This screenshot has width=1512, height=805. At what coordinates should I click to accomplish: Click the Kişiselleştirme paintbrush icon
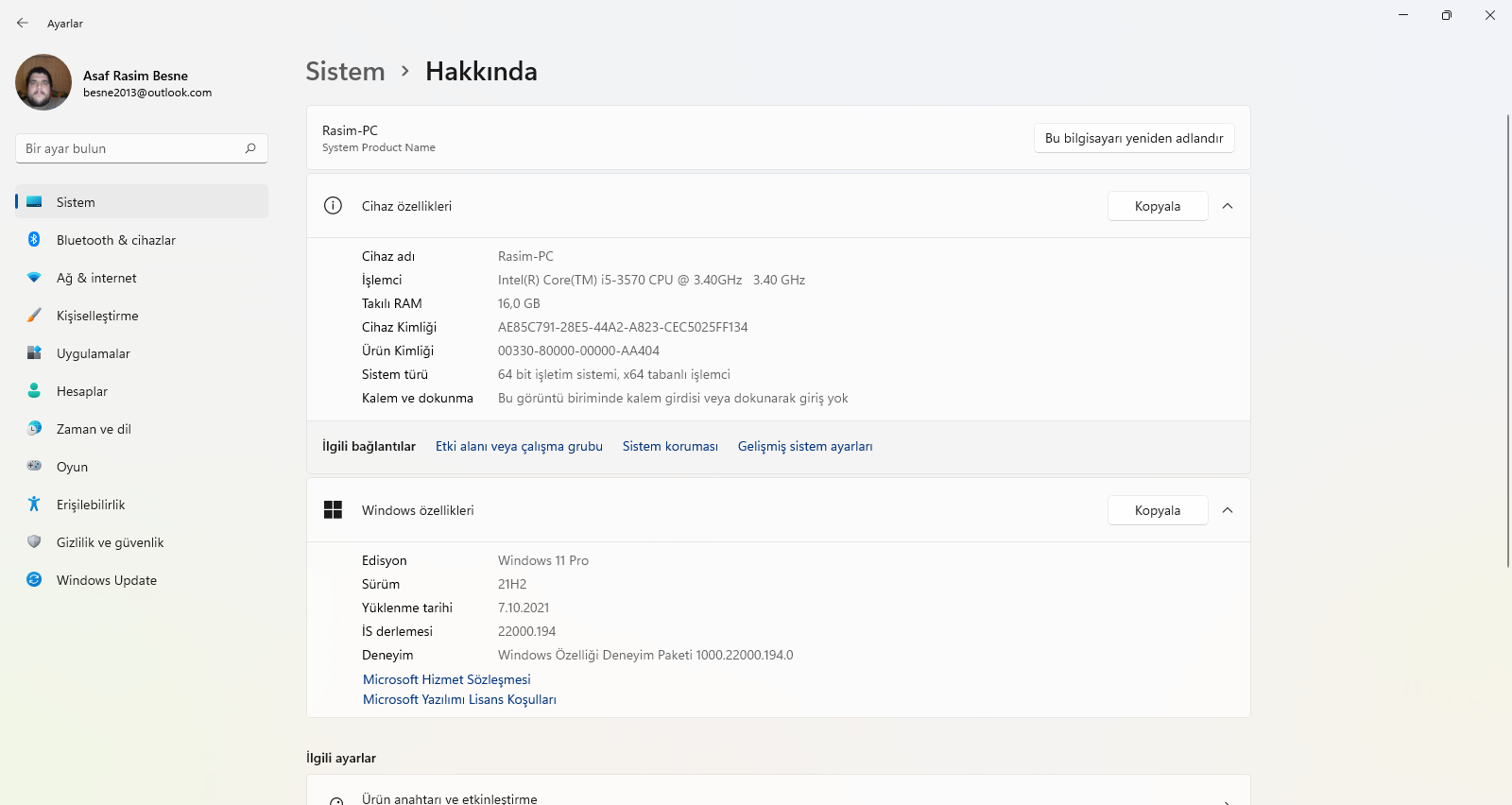click(34, 316)
